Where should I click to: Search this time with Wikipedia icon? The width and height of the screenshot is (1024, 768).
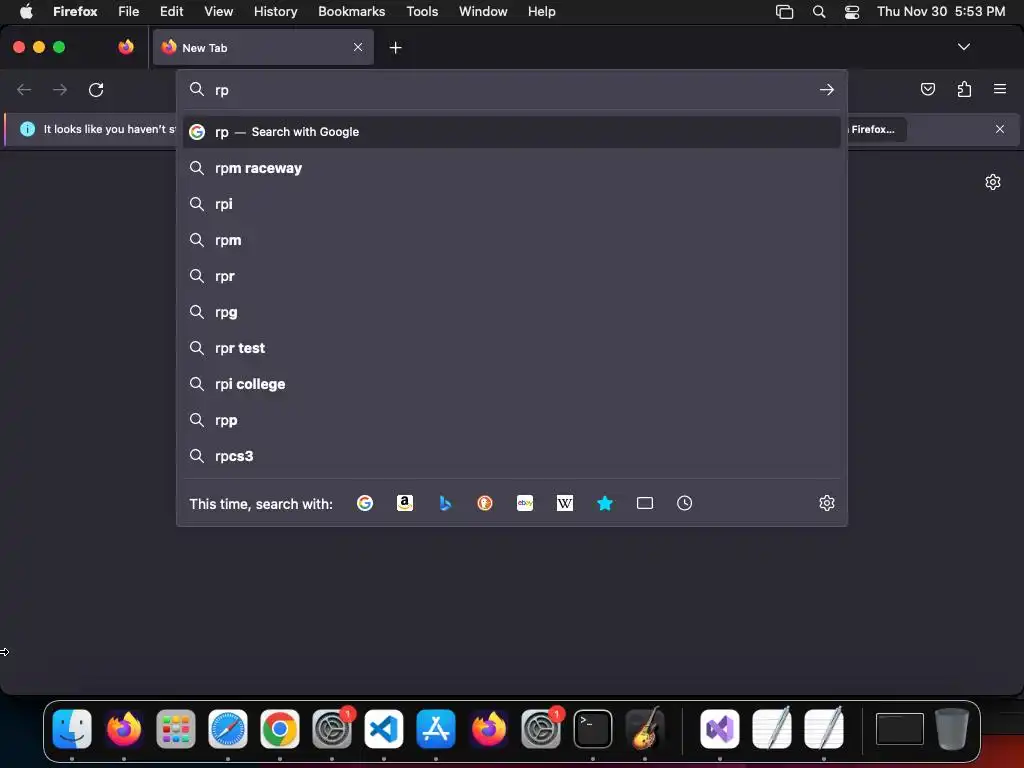[565, 503]
